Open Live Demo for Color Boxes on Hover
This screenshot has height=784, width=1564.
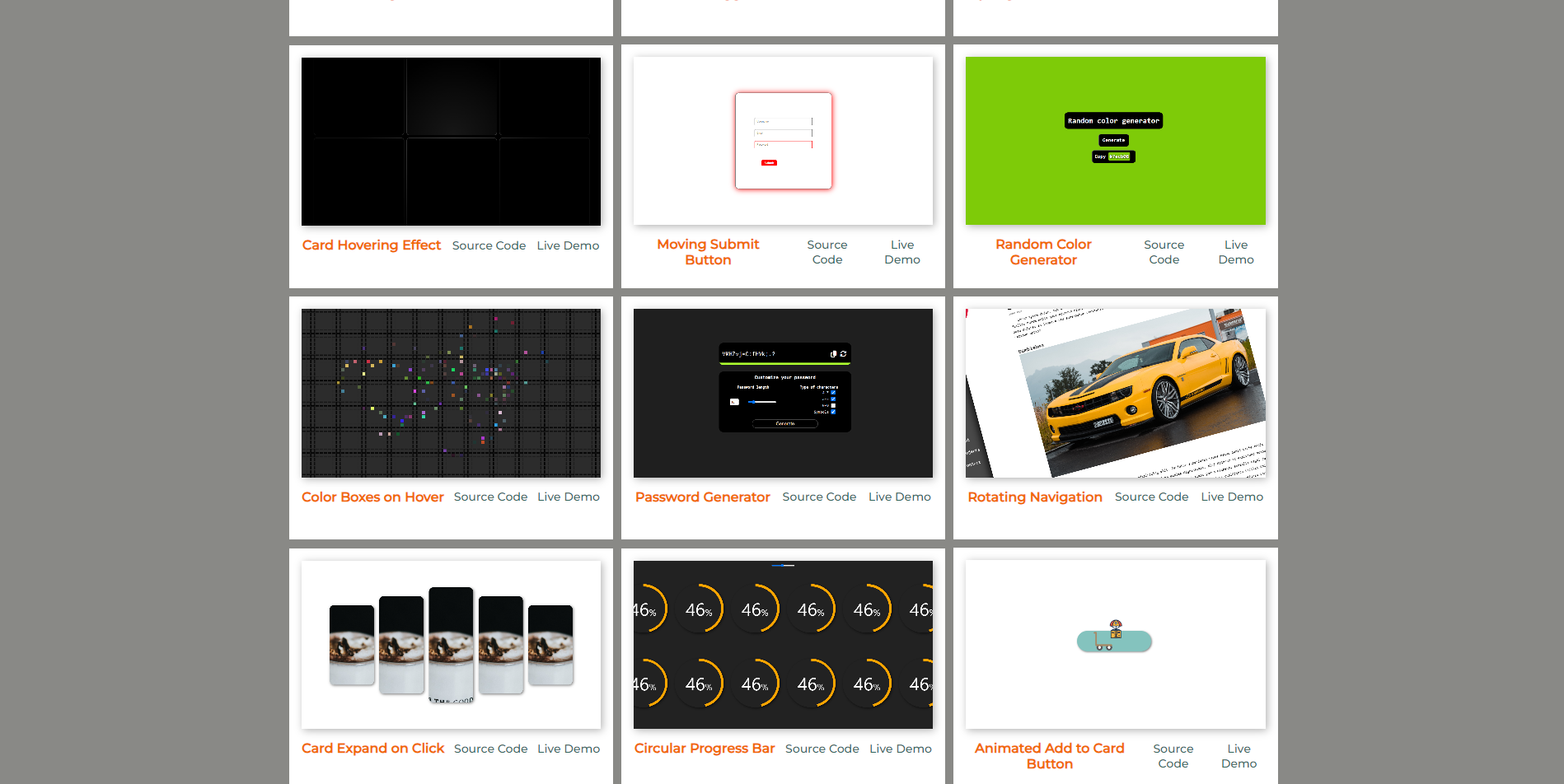pos(568,497)
